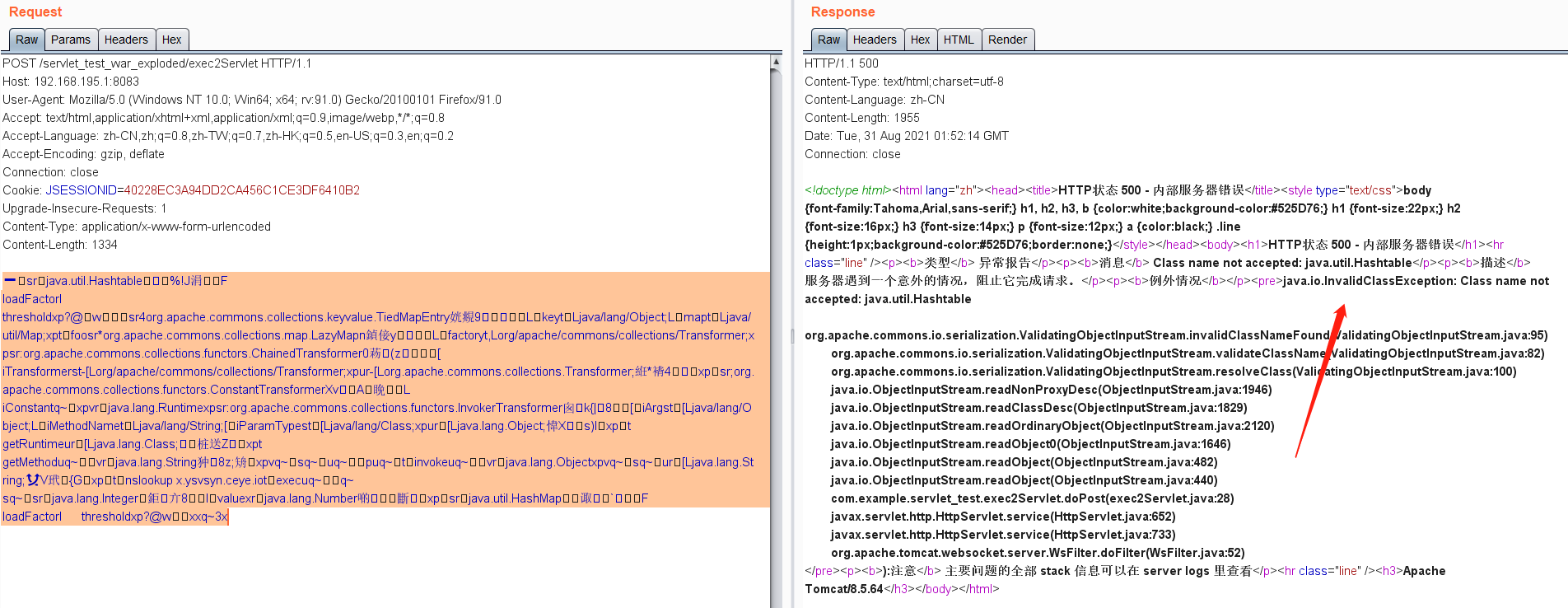Click the readNonProxyDesc stack trace line

1051,390
